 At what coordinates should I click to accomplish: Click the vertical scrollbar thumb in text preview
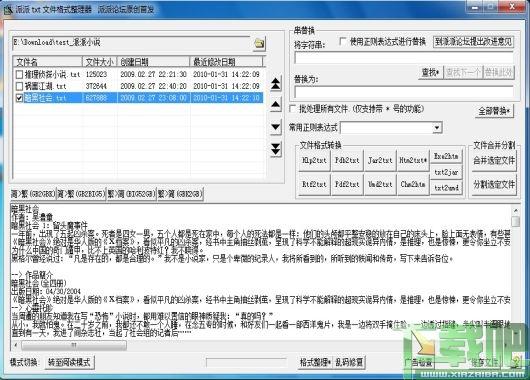pyautogui.click(x=515, y=221)
